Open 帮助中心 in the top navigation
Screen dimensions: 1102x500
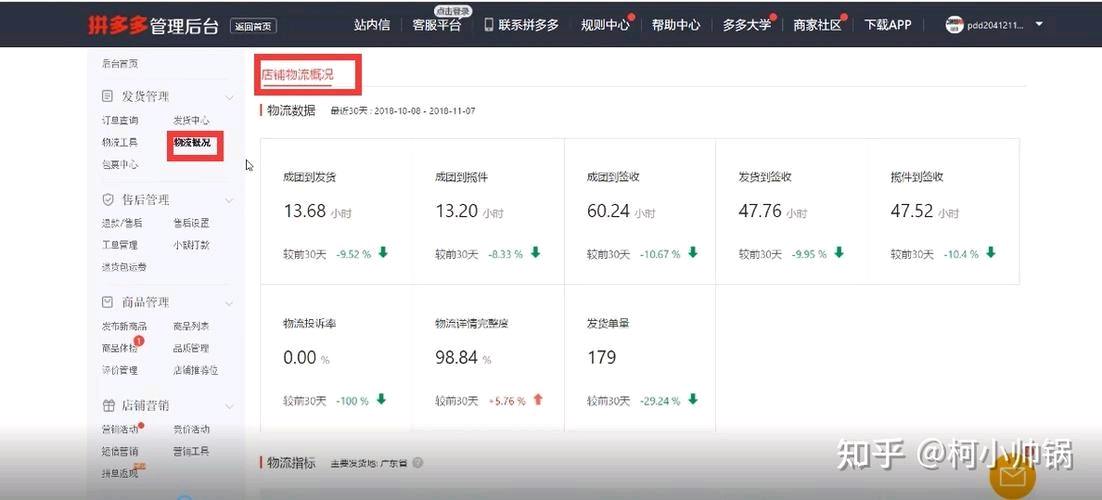(676, 25)
